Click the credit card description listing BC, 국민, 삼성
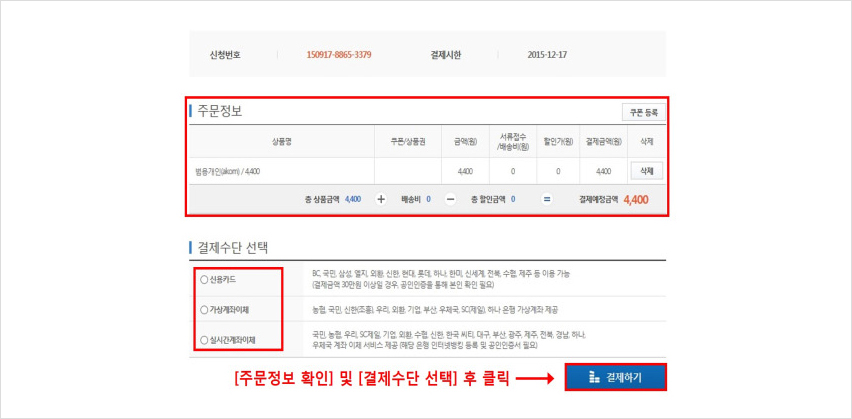 tap(441, 279)
